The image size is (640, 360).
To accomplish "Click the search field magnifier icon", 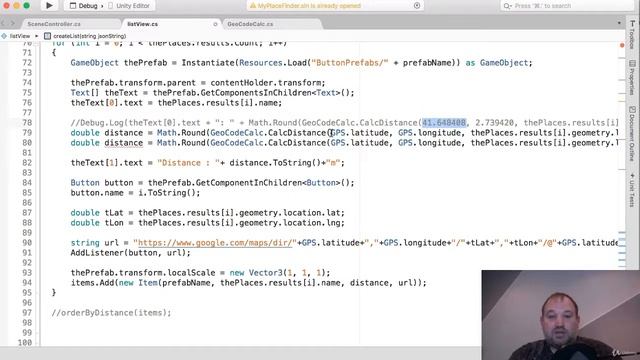I will point(507,6).
